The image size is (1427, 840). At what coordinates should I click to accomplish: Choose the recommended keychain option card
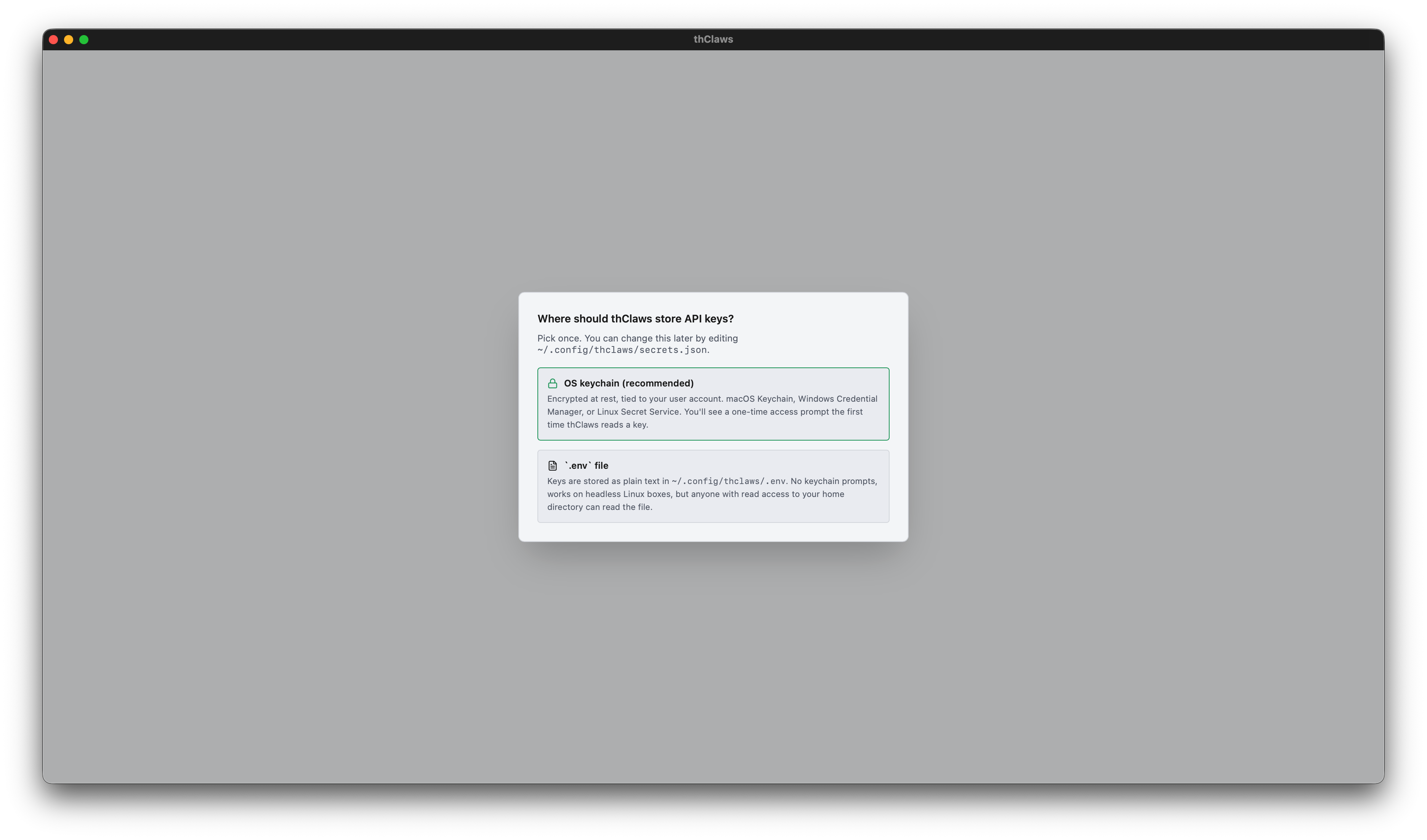(713, 403)
